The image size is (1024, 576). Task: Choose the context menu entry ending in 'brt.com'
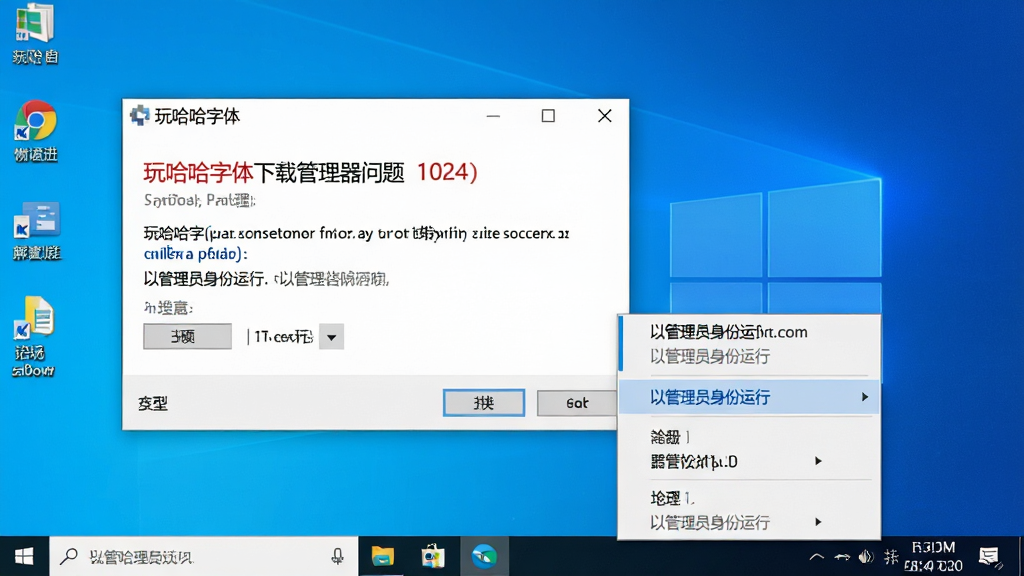tap(728, 332)
